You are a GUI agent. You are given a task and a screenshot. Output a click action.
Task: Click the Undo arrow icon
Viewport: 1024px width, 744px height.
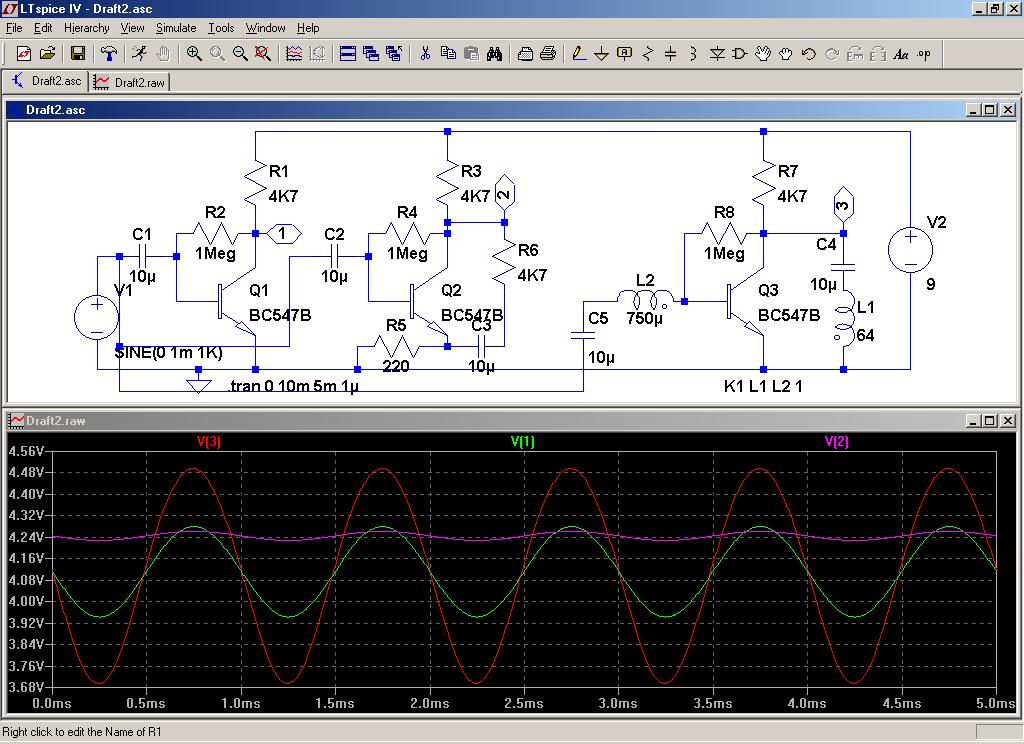click(x=808, y=54)
